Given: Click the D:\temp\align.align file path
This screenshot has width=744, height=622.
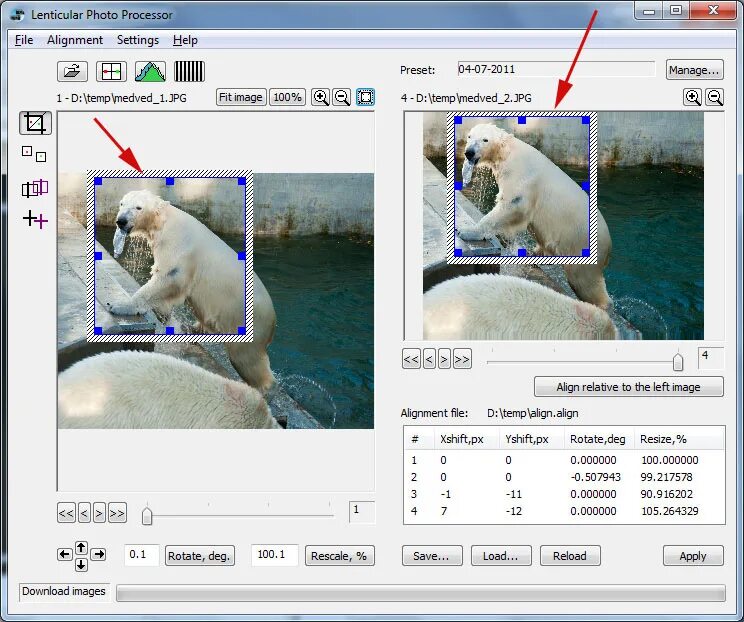Looking at the screenshot, I should coord(532,413).
